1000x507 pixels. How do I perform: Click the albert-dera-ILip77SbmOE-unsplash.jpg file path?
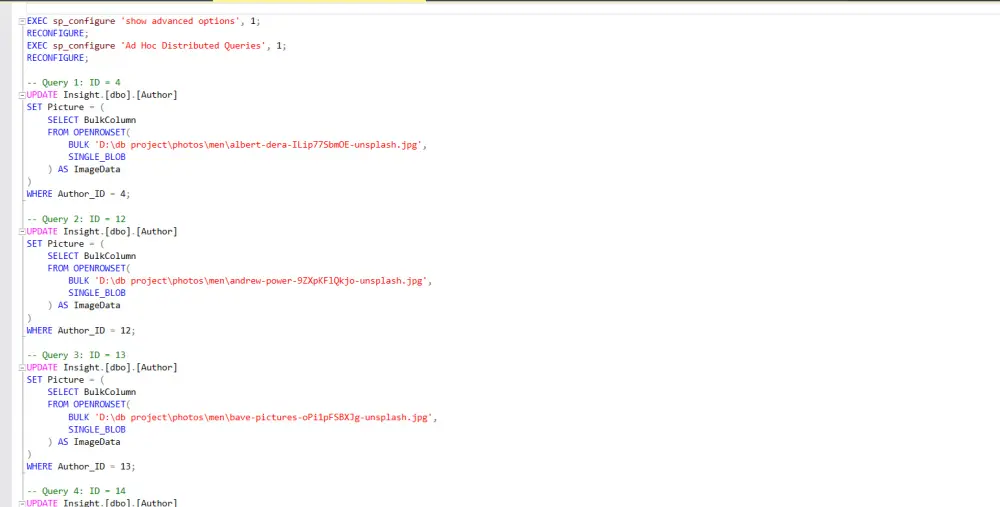258,144
